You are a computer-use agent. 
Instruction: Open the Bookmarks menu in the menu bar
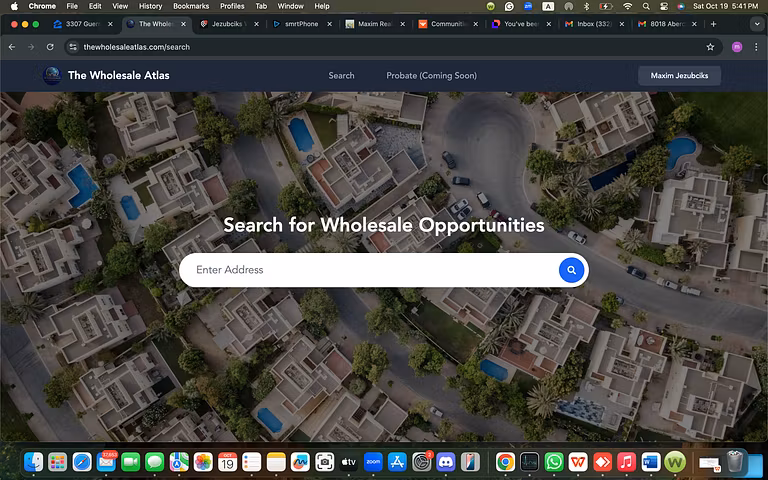(x=191, y=6)
